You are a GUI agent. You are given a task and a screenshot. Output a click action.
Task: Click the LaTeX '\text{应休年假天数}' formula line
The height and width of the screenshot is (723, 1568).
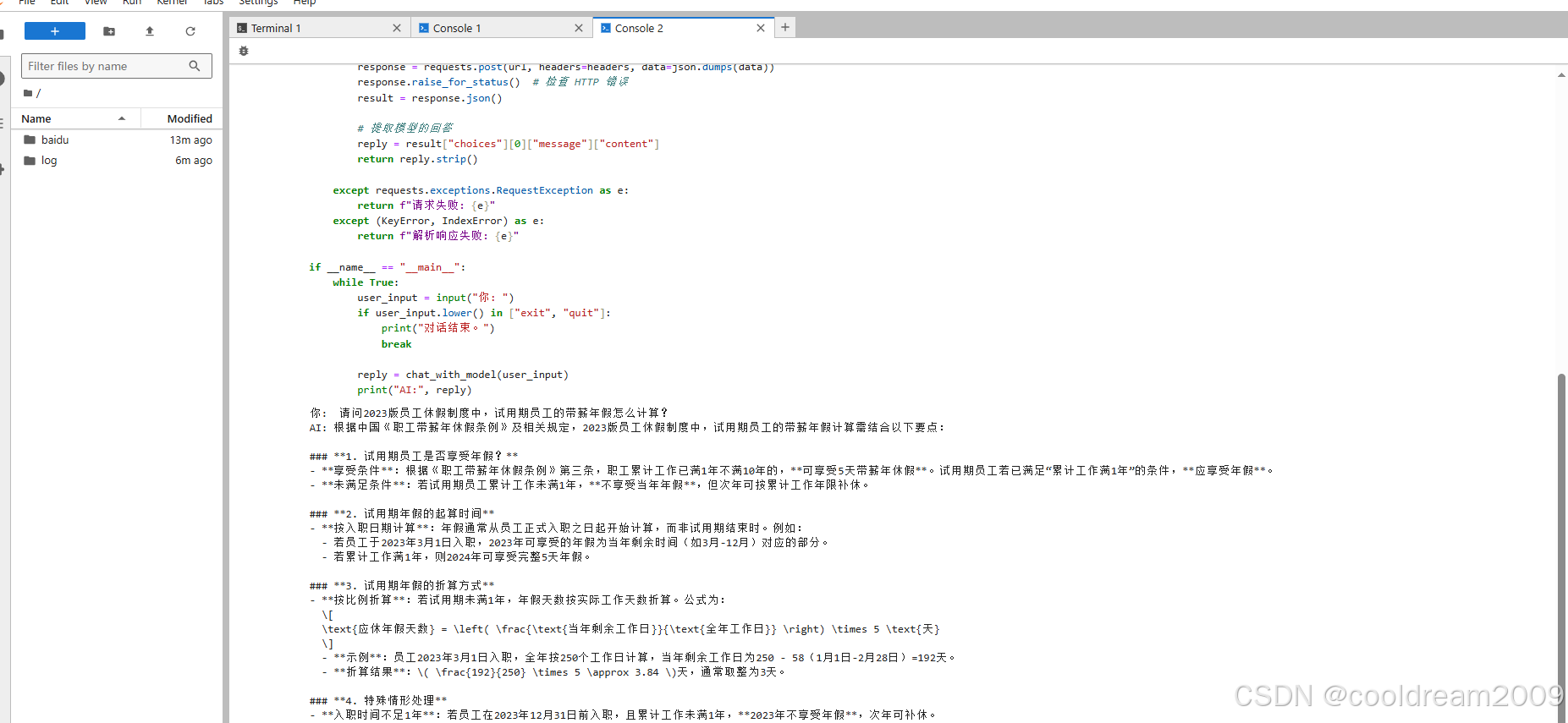tap(630, 629)
